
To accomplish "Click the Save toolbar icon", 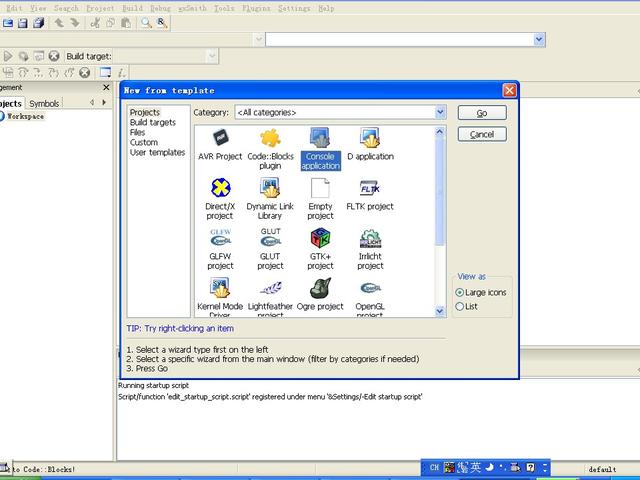I will point(22,23).
